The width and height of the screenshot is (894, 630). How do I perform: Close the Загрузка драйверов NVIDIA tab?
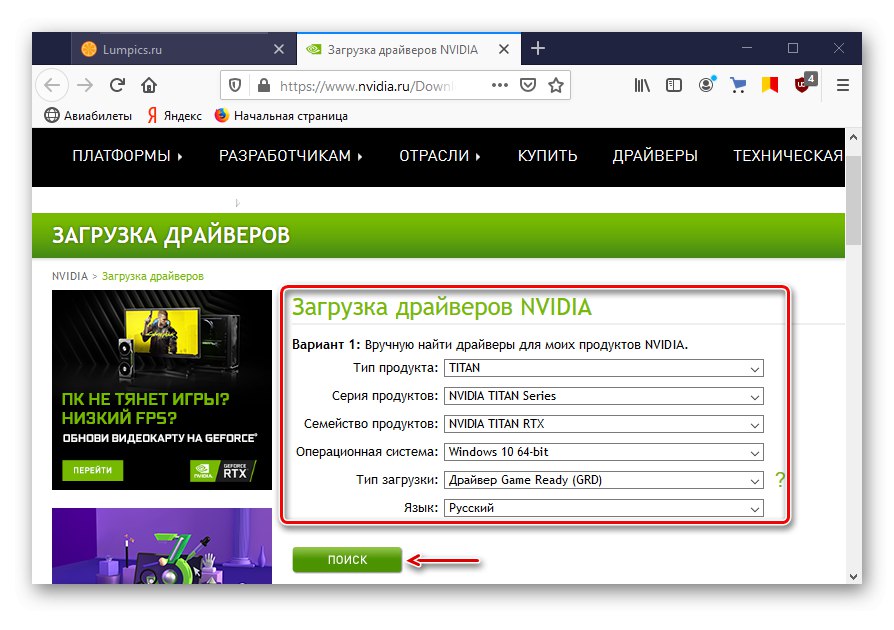click(504, 50)
